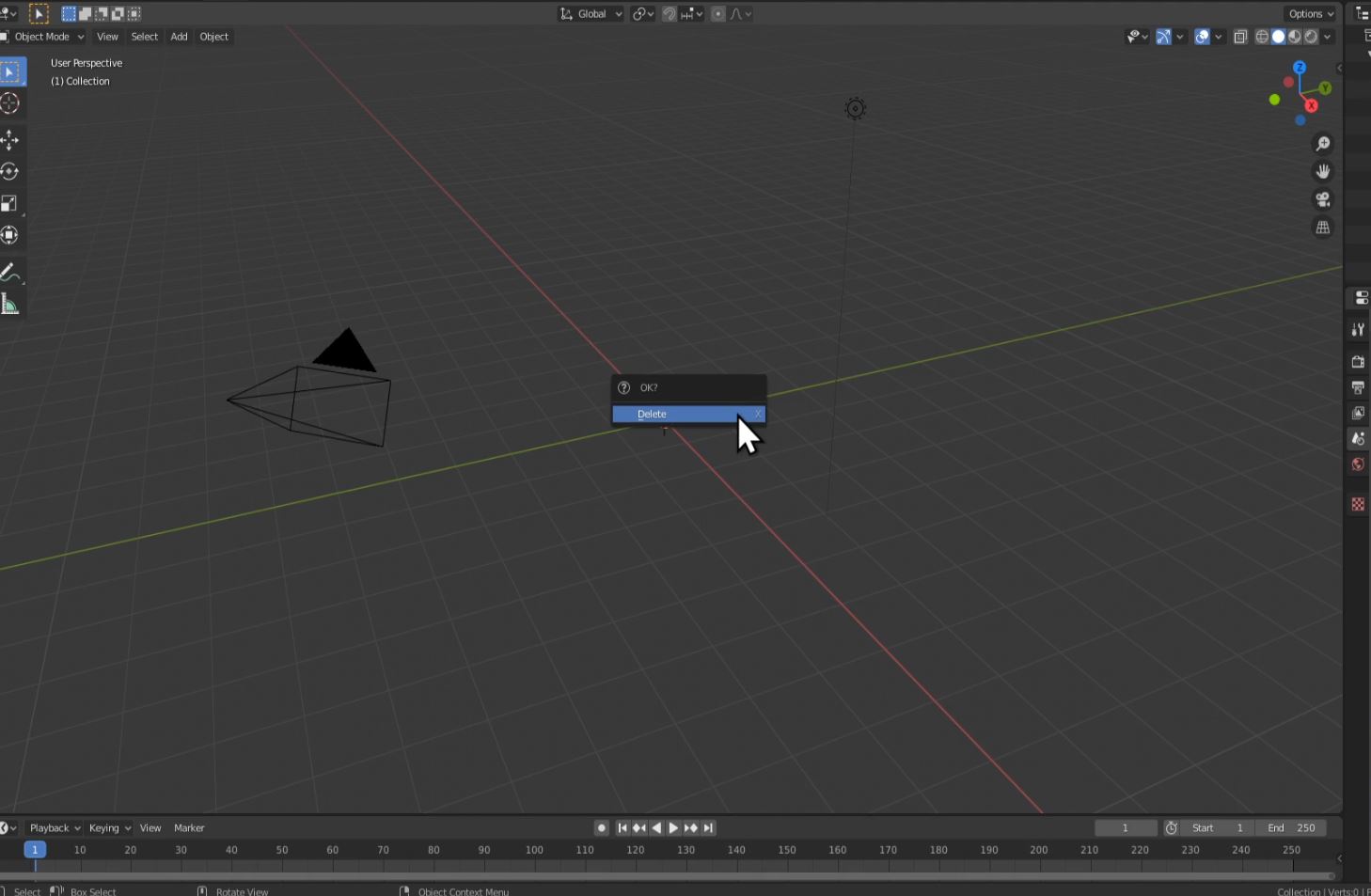Open the Object Mode dropdown
The height and width of the screenshot is (896, 1371).
click(43, 37)
